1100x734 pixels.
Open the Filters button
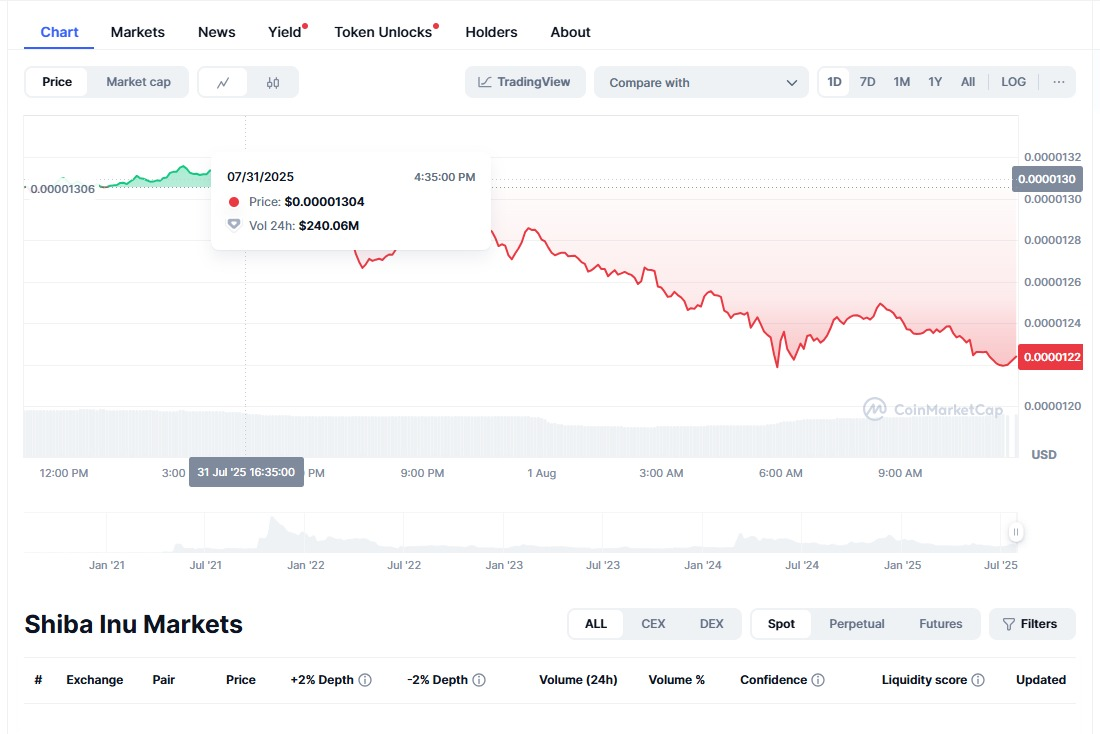[x=1032, y=624]
